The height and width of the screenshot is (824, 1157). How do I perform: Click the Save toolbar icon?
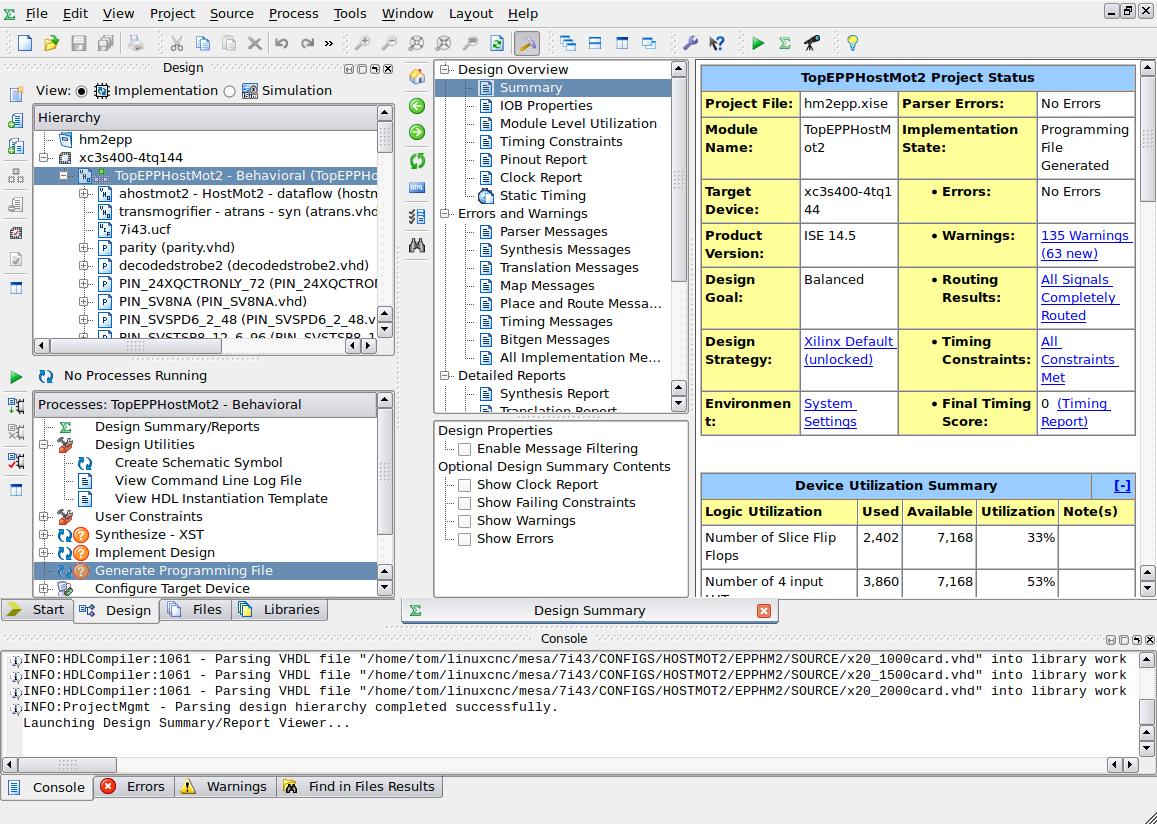tap(78, 43)
